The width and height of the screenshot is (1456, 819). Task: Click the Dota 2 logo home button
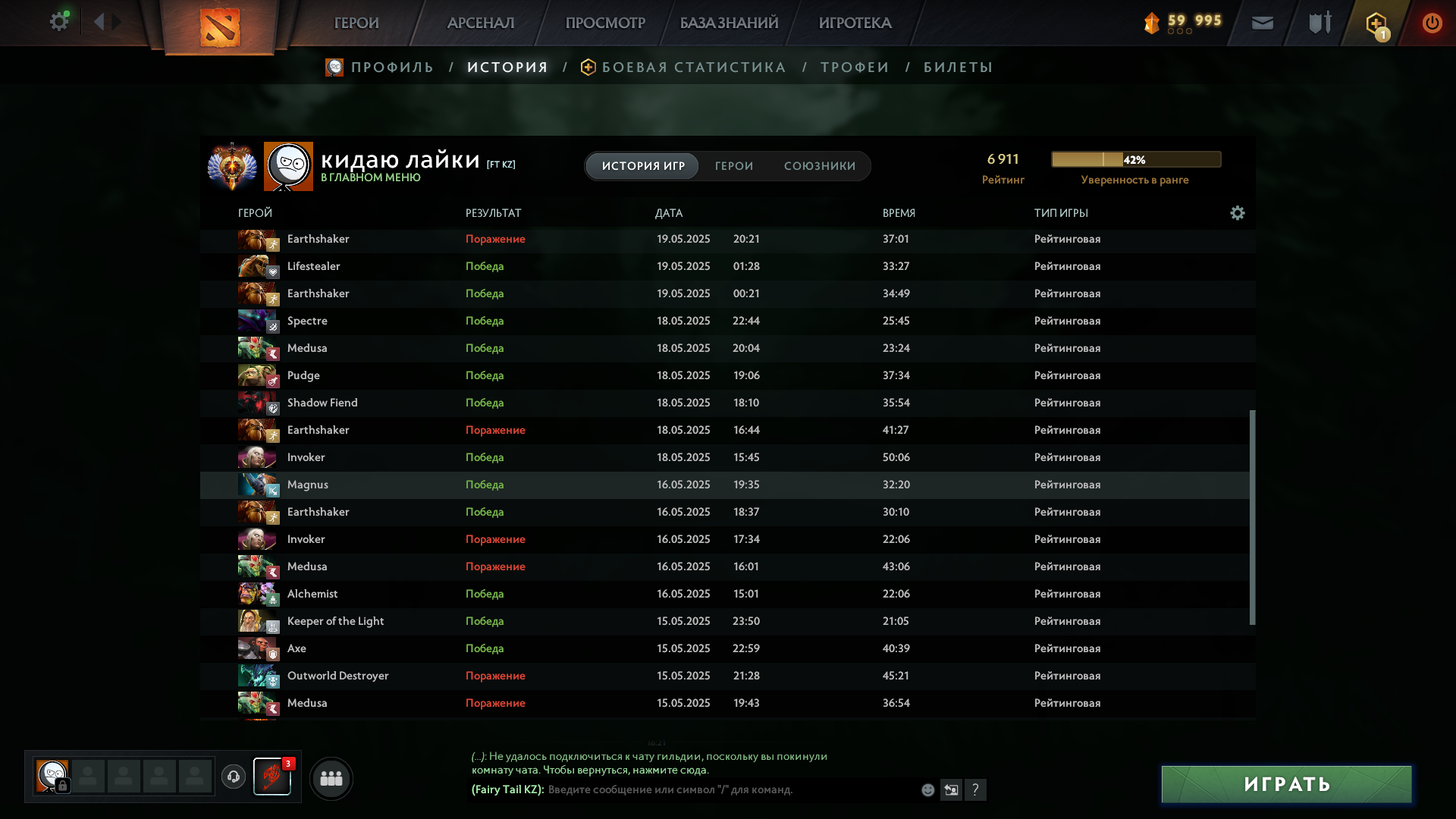(220, 27)
